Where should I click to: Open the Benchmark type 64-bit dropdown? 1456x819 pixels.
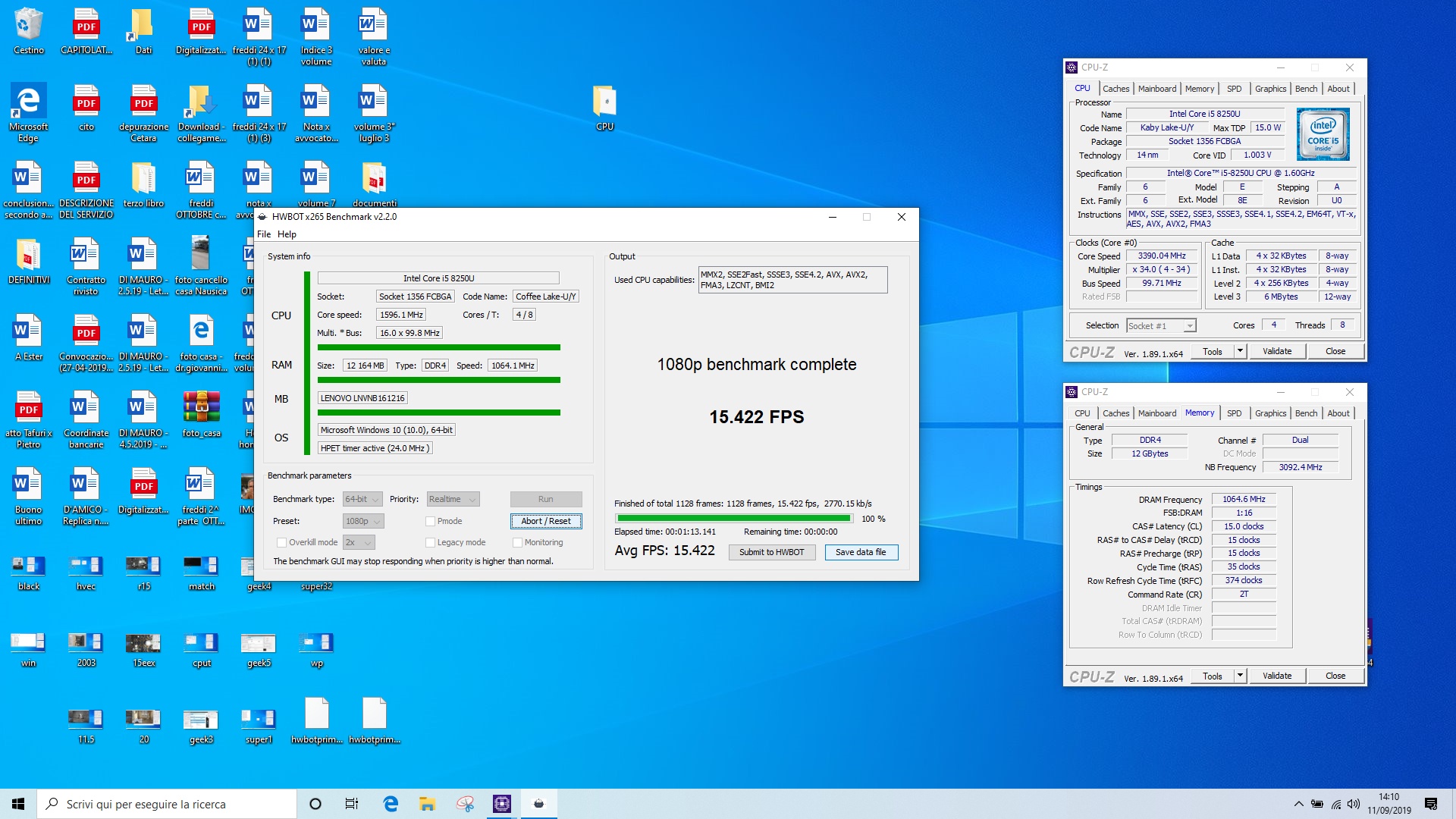point(362,499)
